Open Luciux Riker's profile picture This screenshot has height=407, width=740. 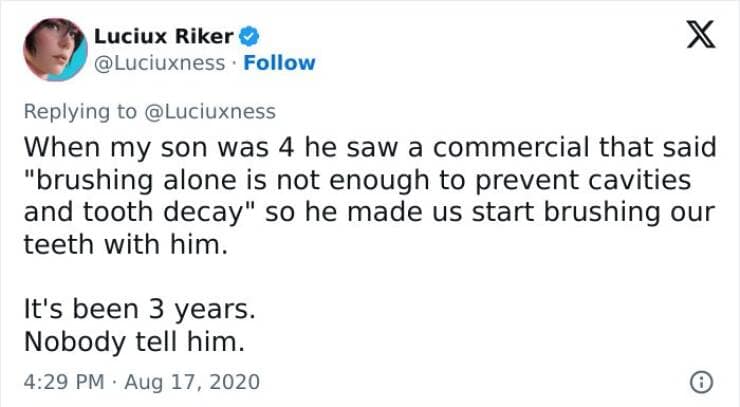tap(53, 49)
